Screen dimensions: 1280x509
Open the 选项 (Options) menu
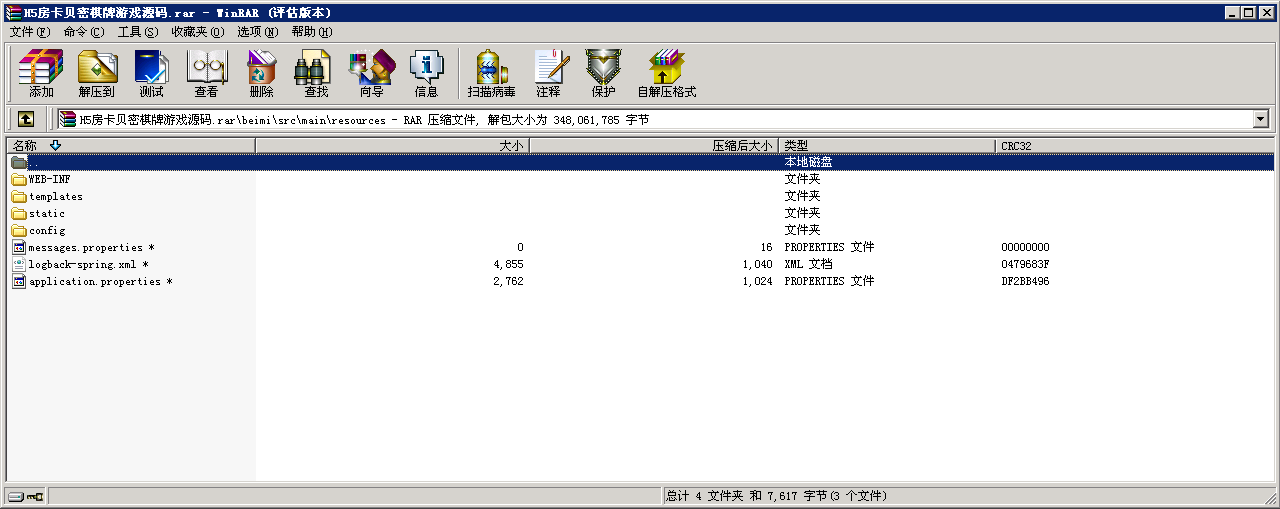click(257, 32)
